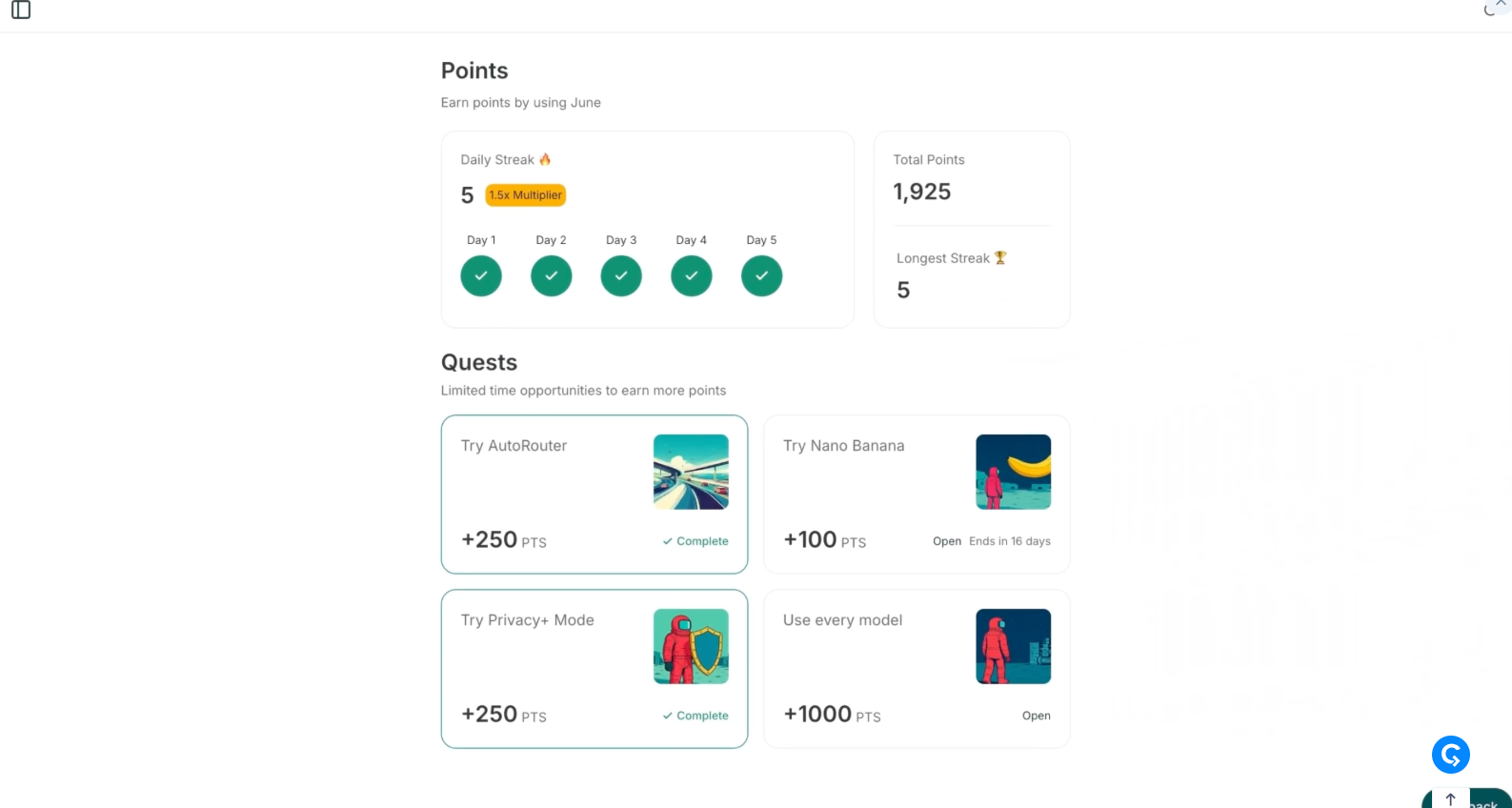
Task: Click Complete status on Privacy+ Mode
Action: click(x=696, y=716)
